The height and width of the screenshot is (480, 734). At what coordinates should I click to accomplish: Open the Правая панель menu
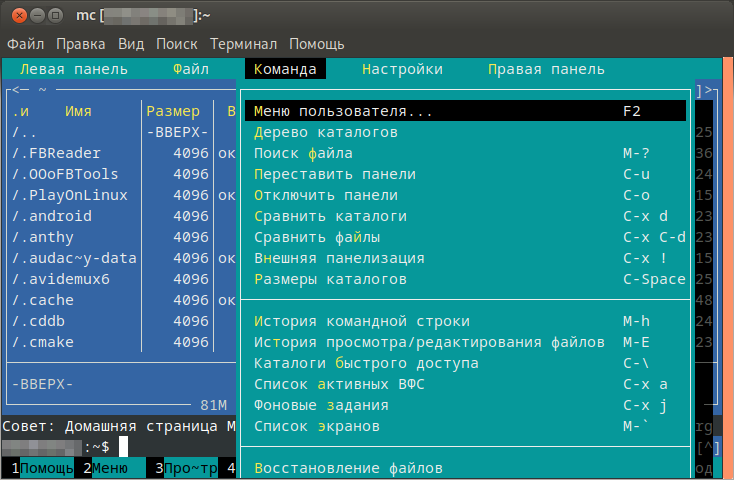[546, 69]
